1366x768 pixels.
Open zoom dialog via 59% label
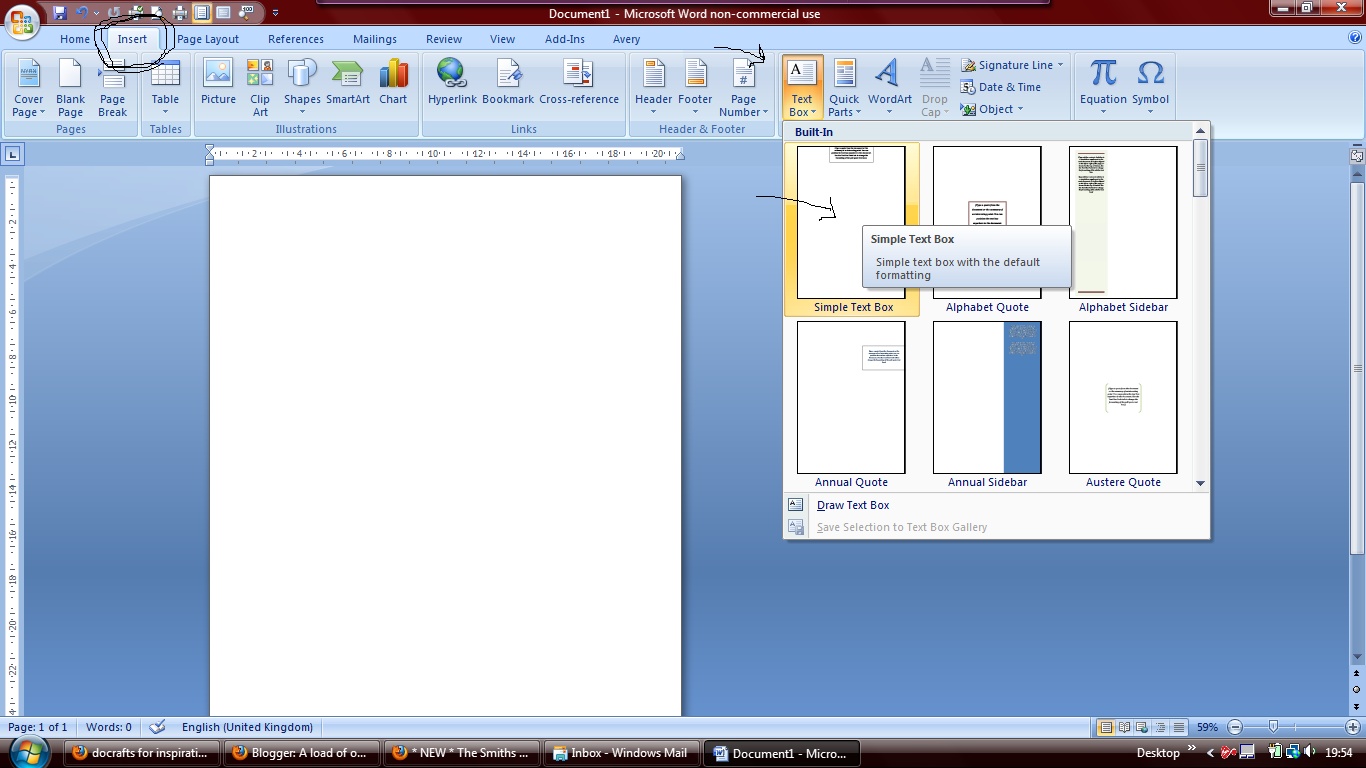(x=1207, y=727)
